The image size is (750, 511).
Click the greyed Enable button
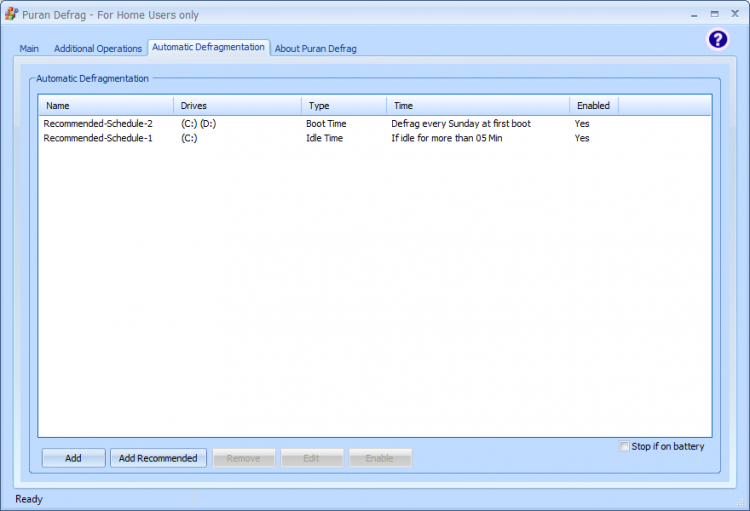coord(380,458)
